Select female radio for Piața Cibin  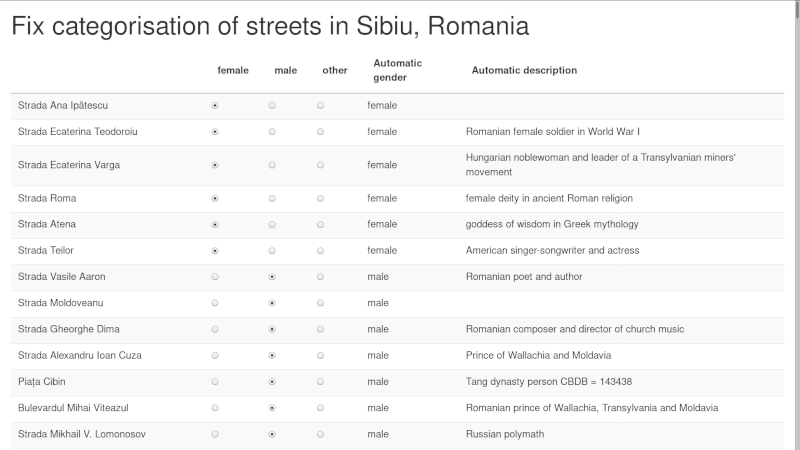coord(215,382)
